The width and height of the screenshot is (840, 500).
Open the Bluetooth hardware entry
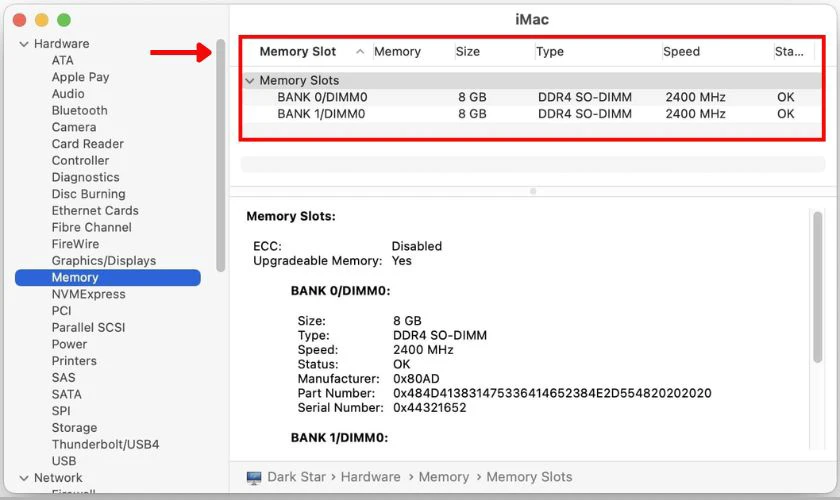tap(79, 111)
